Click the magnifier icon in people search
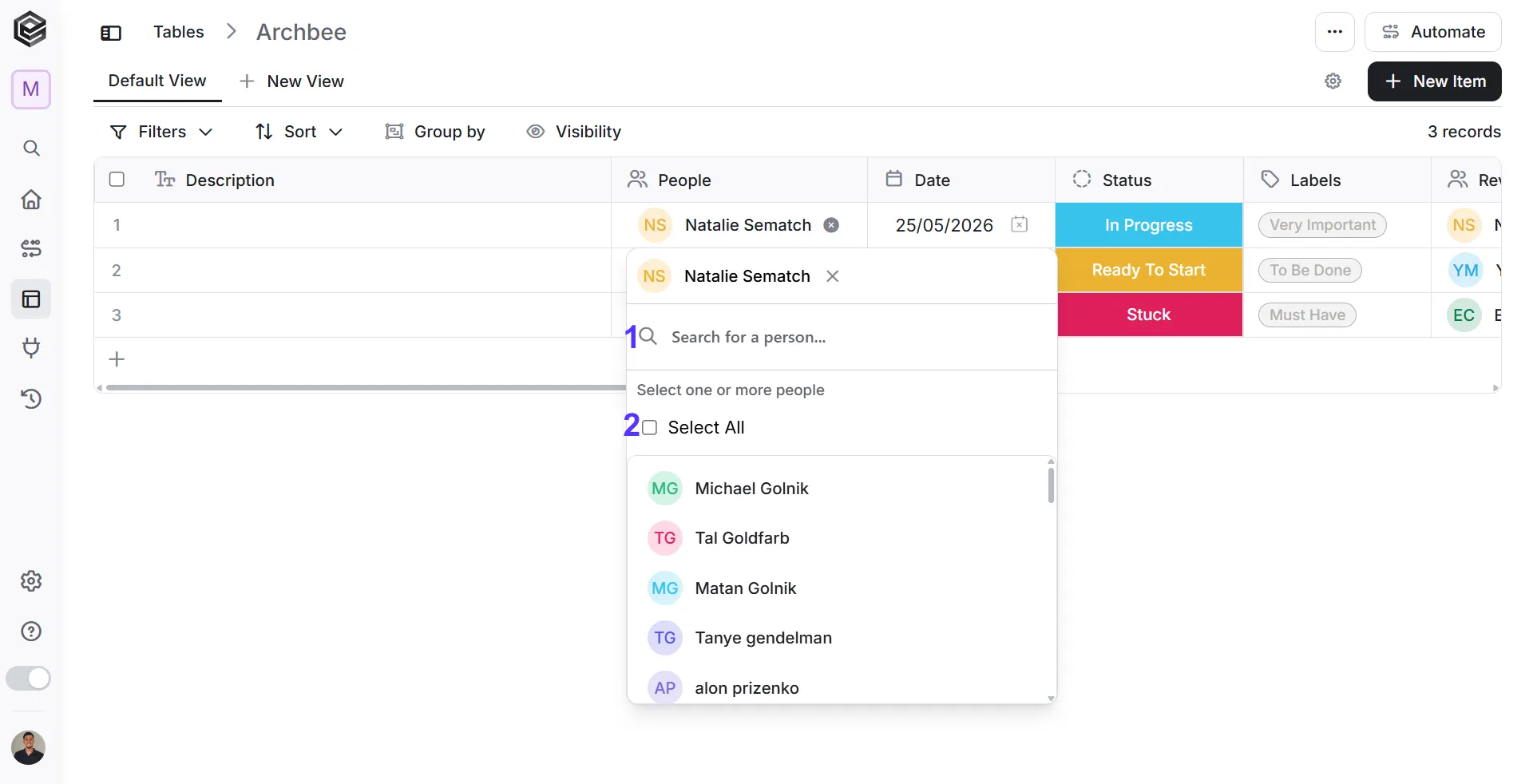Screen dimensions: 1529x784 [648, 336]
